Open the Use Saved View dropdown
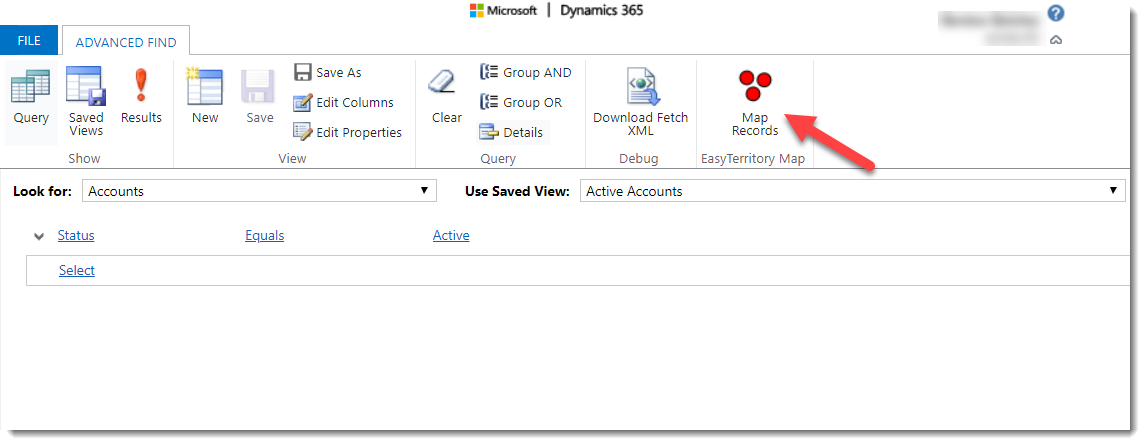 click(852, 191)
